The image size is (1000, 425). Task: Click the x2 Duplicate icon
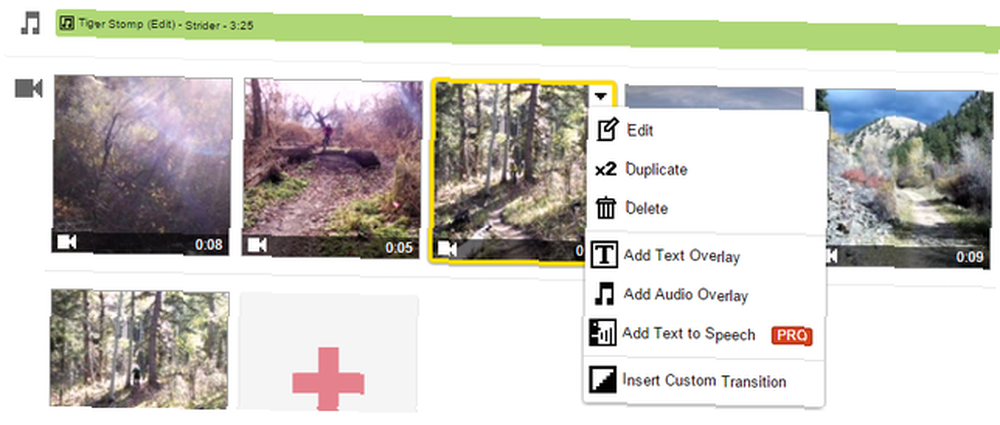point(605,170)
